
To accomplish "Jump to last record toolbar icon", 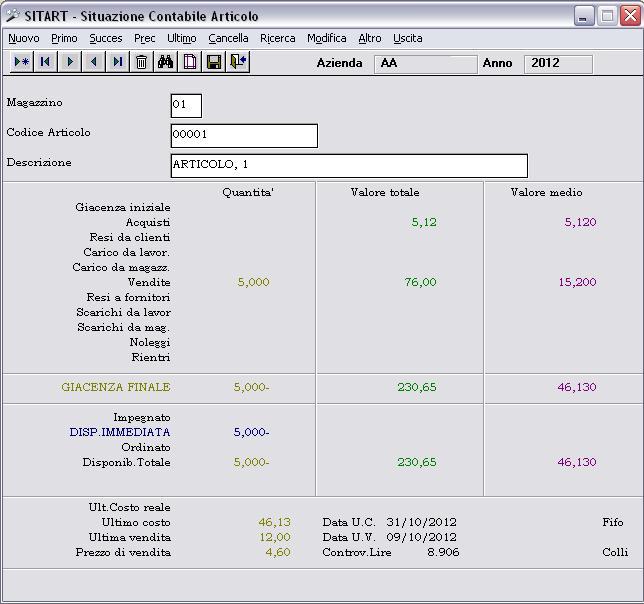I will click(117, 62).
